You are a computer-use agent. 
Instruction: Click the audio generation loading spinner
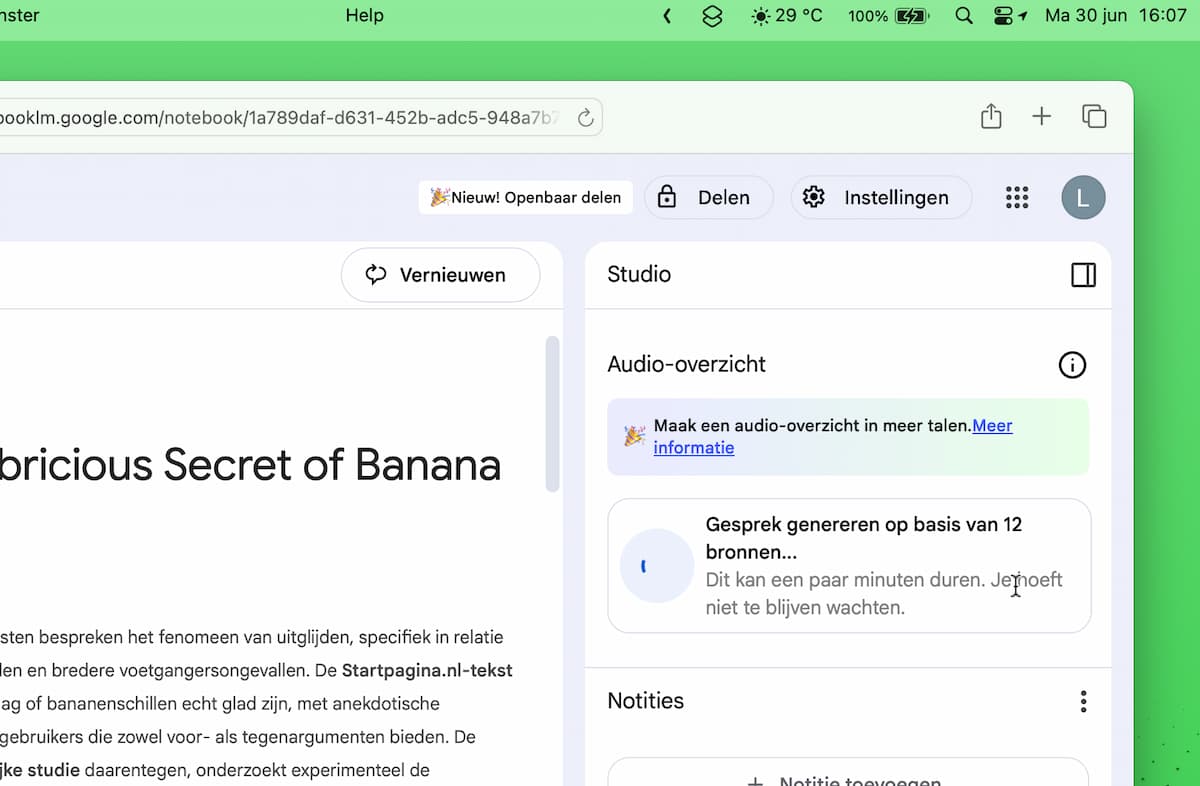pos(656,566)
